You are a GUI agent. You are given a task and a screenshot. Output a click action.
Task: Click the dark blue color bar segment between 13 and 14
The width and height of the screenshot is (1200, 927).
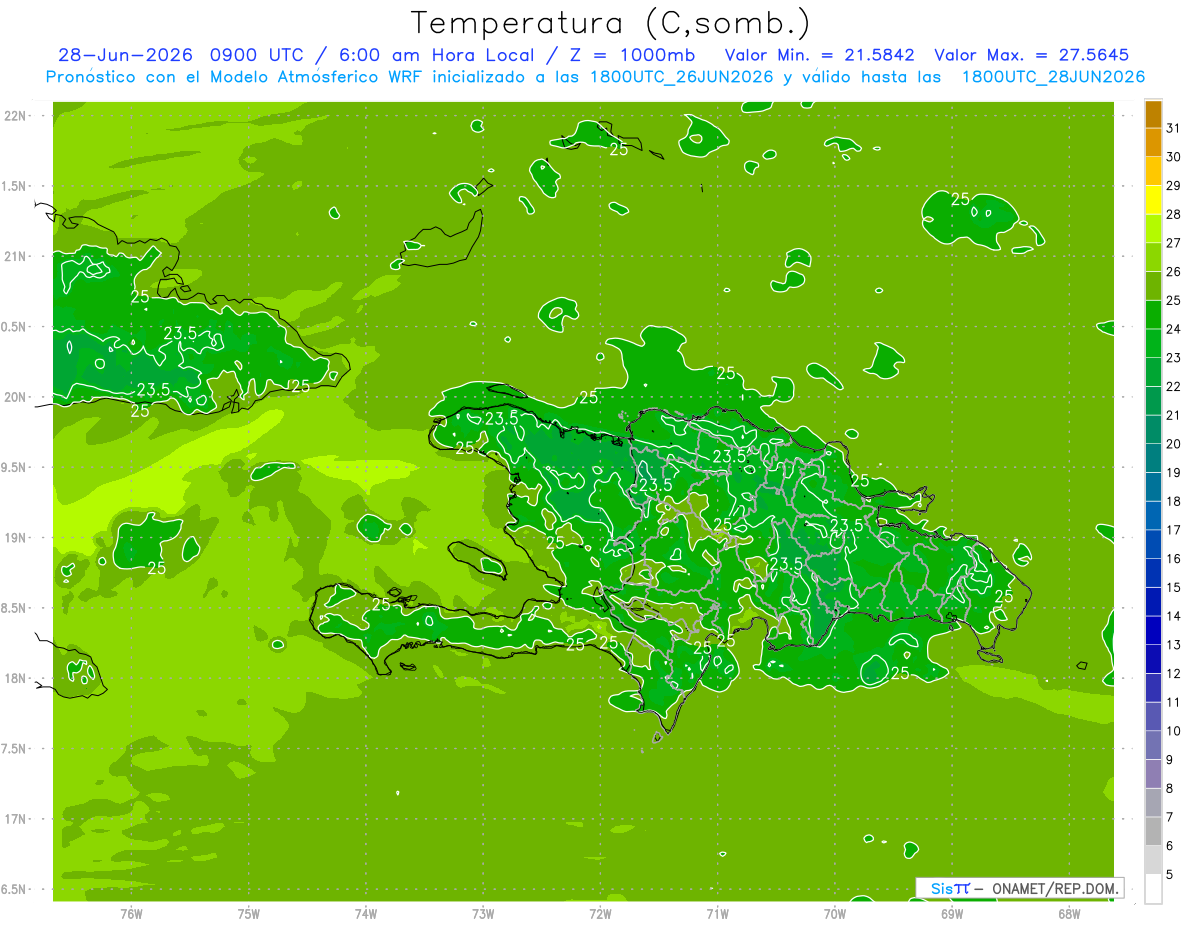pos(1153,631)
